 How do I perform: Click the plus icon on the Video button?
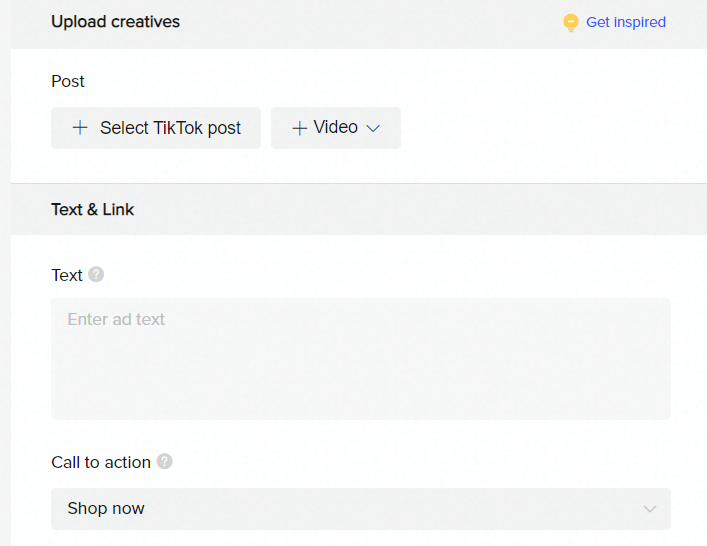click(299, 128)
